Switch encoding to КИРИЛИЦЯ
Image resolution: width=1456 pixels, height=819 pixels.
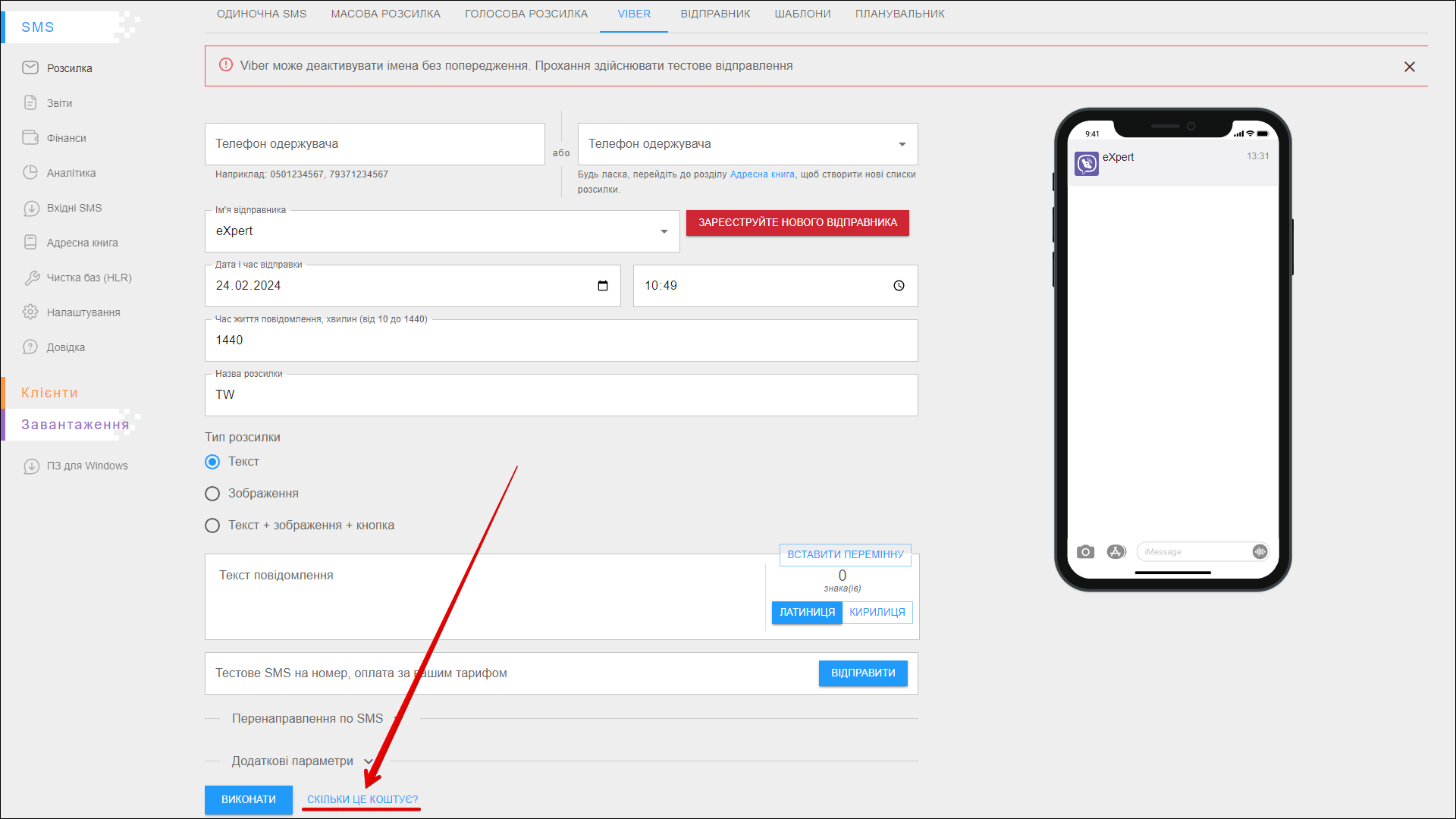coord(877,612)
